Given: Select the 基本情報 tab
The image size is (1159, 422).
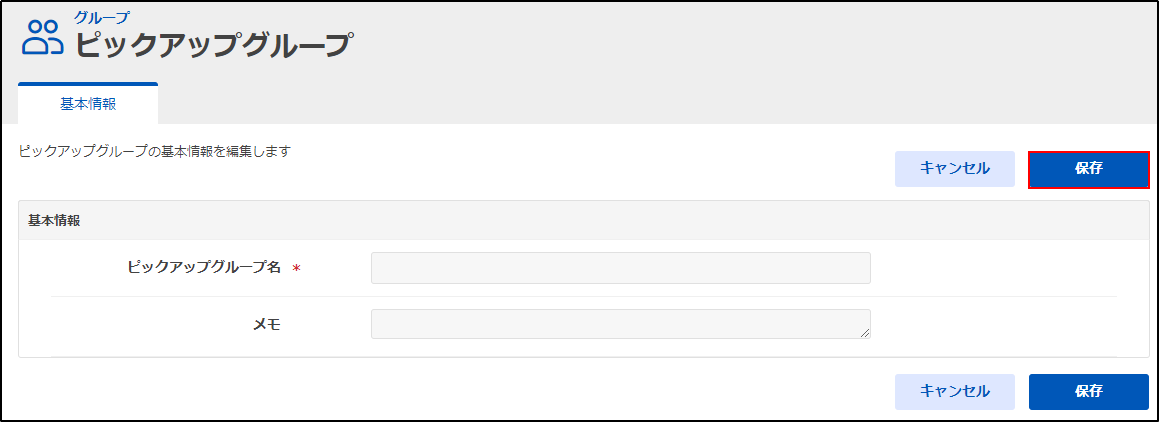Looking at the screenshot, I should (88, 104).
